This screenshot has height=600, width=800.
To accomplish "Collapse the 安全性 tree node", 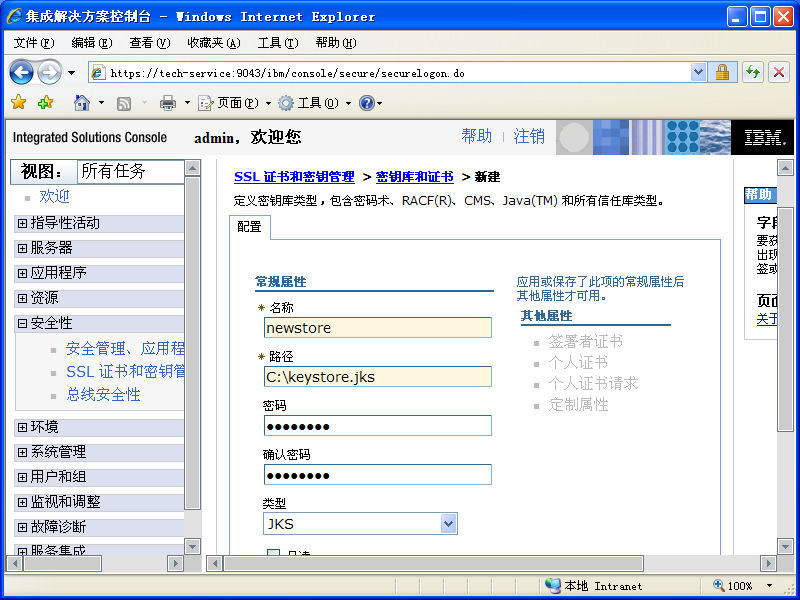I will [x=22, y=323].
